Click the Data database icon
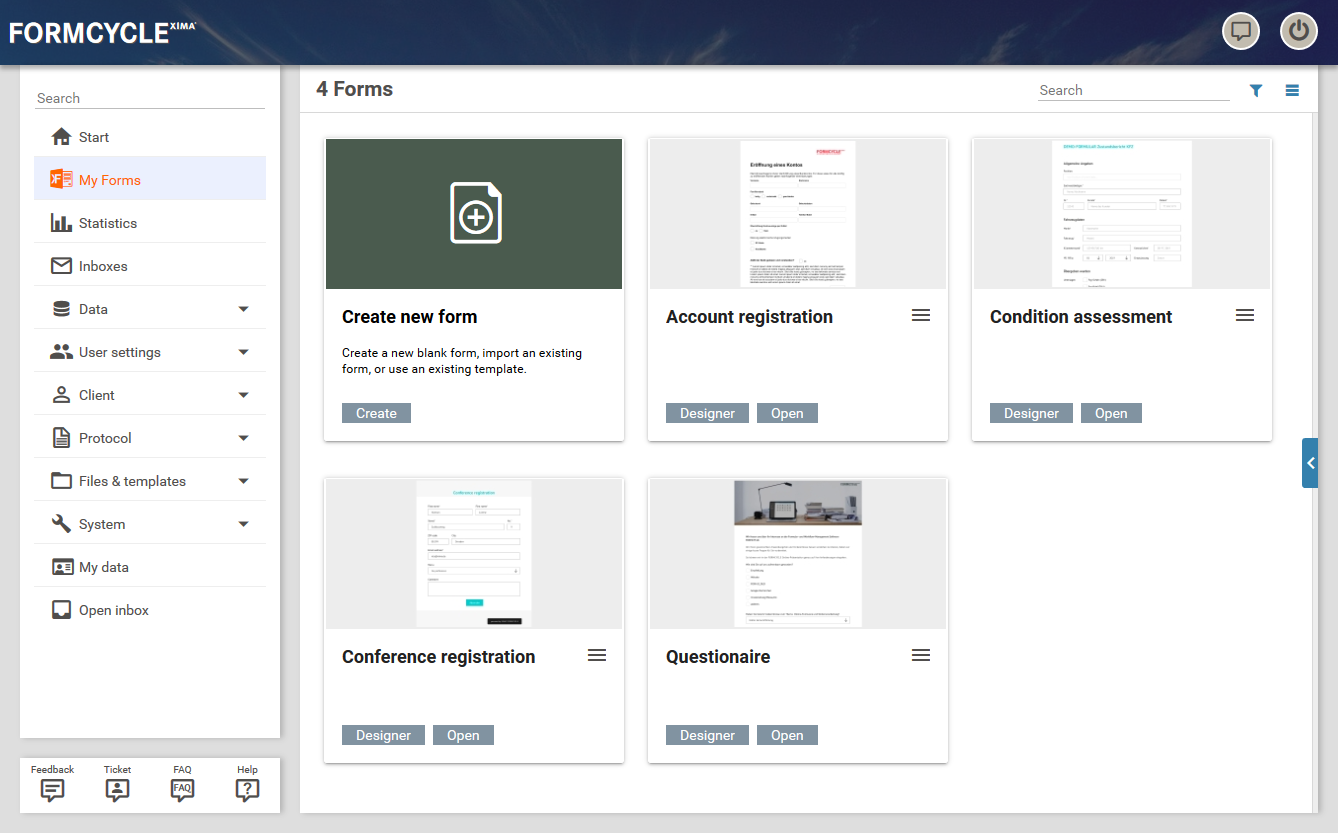 [62, 309]
